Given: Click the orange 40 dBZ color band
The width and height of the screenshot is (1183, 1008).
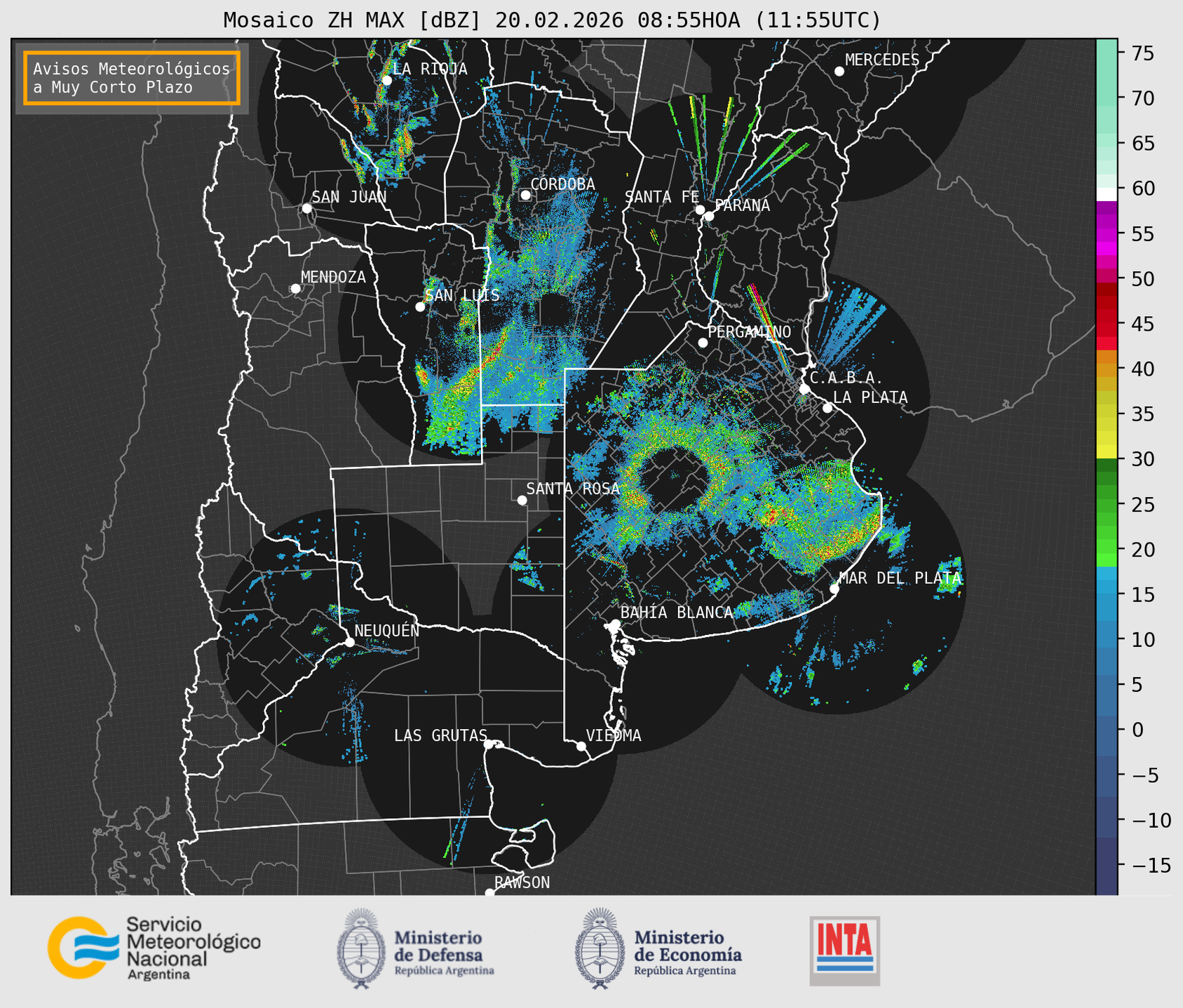Looking at the screenshot, I should coord(1107,369).
